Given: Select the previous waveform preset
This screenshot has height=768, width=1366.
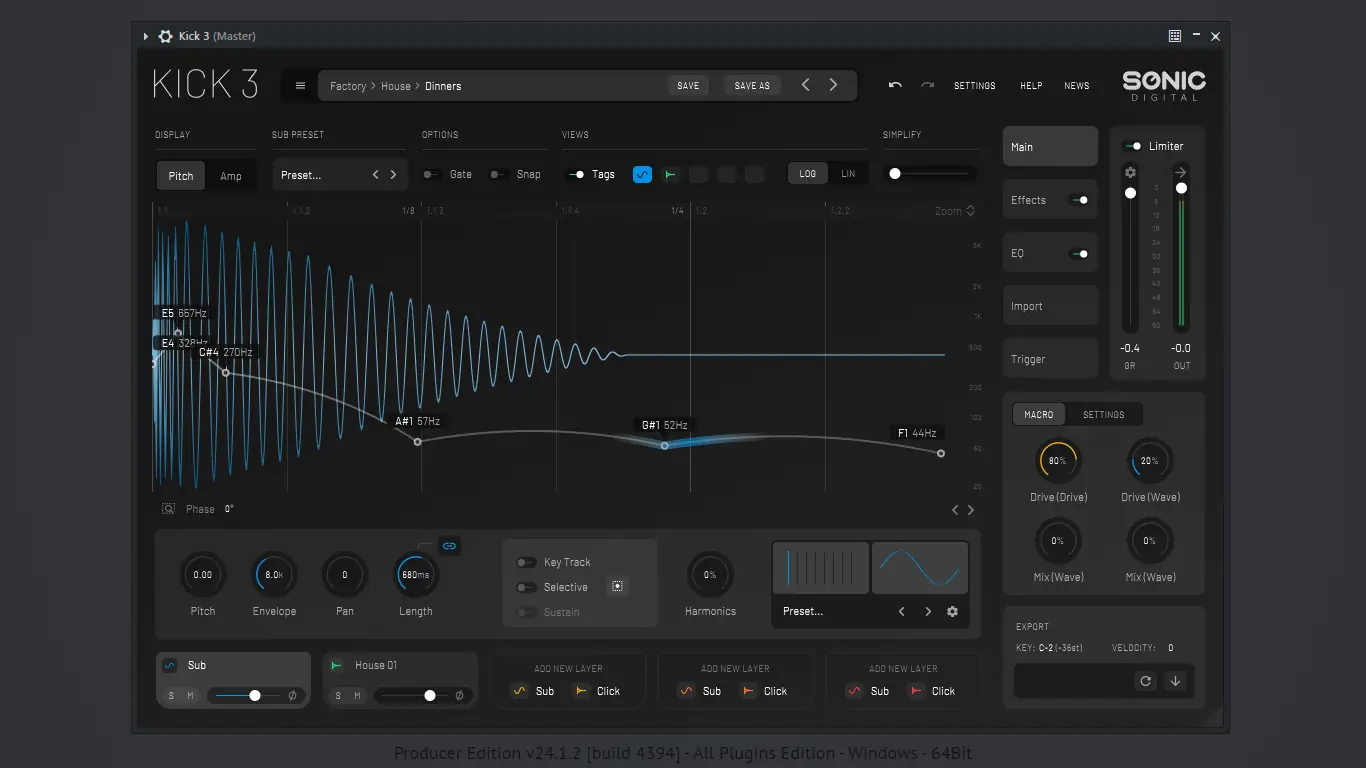Looking at the screenshot, I should pyautogui.click(x=901, y=611).
